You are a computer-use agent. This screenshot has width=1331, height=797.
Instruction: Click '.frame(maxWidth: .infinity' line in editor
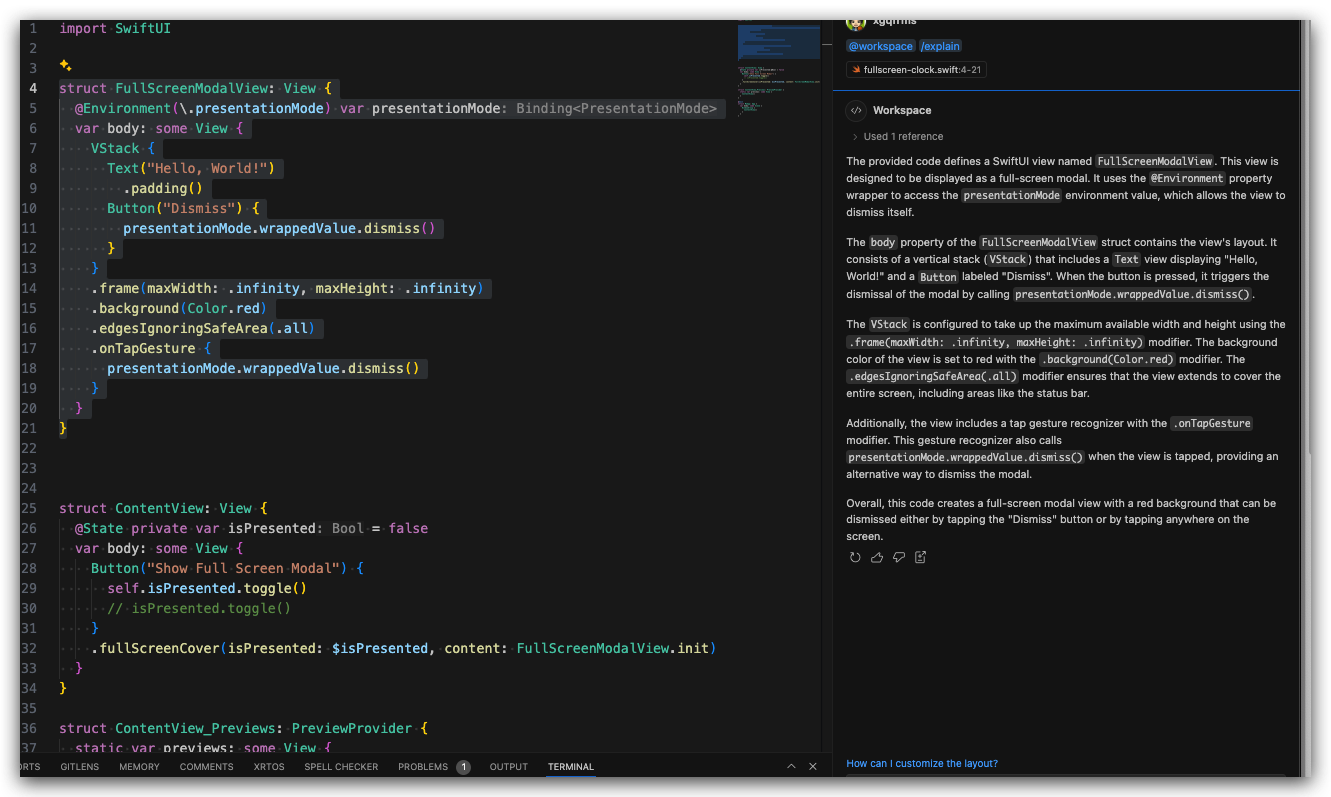pyautogui.click(x=287, y=288)
